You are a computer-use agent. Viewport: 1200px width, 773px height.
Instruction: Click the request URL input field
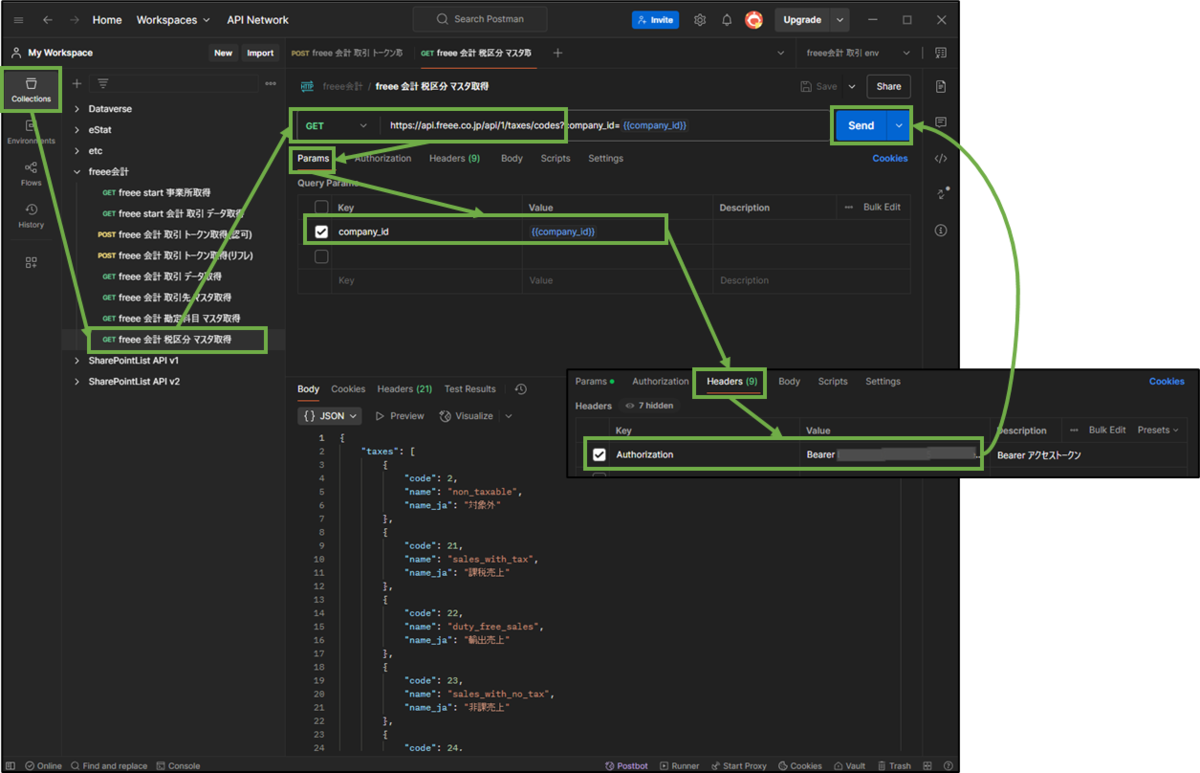tap(605, 126)
